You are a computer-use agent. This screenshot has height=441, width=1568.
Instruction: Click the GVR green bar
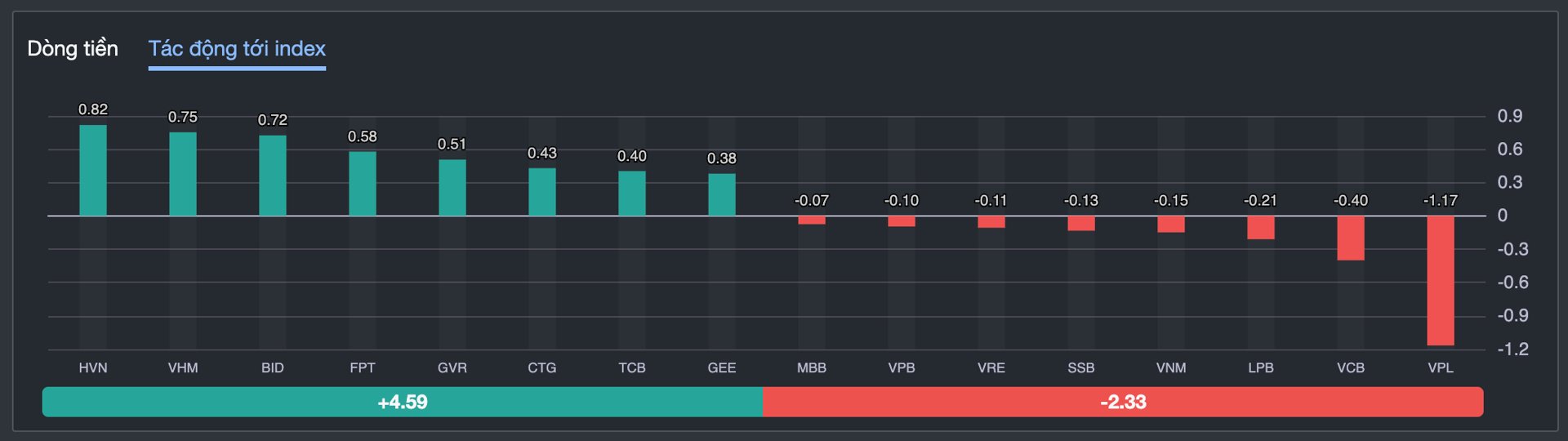[x=452, y=187]
